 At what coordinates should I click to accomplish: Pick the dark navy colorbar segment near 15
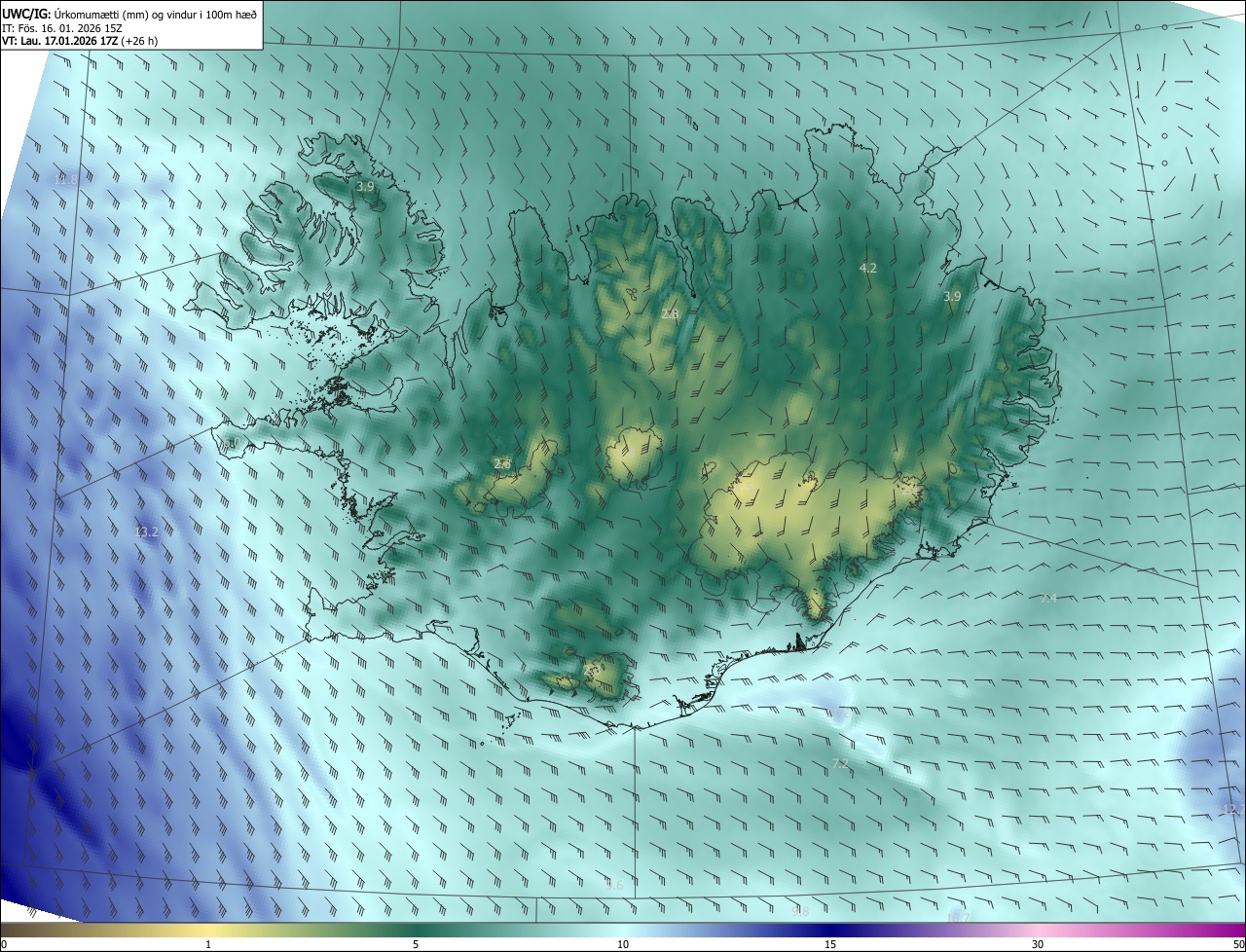[830, 930]
